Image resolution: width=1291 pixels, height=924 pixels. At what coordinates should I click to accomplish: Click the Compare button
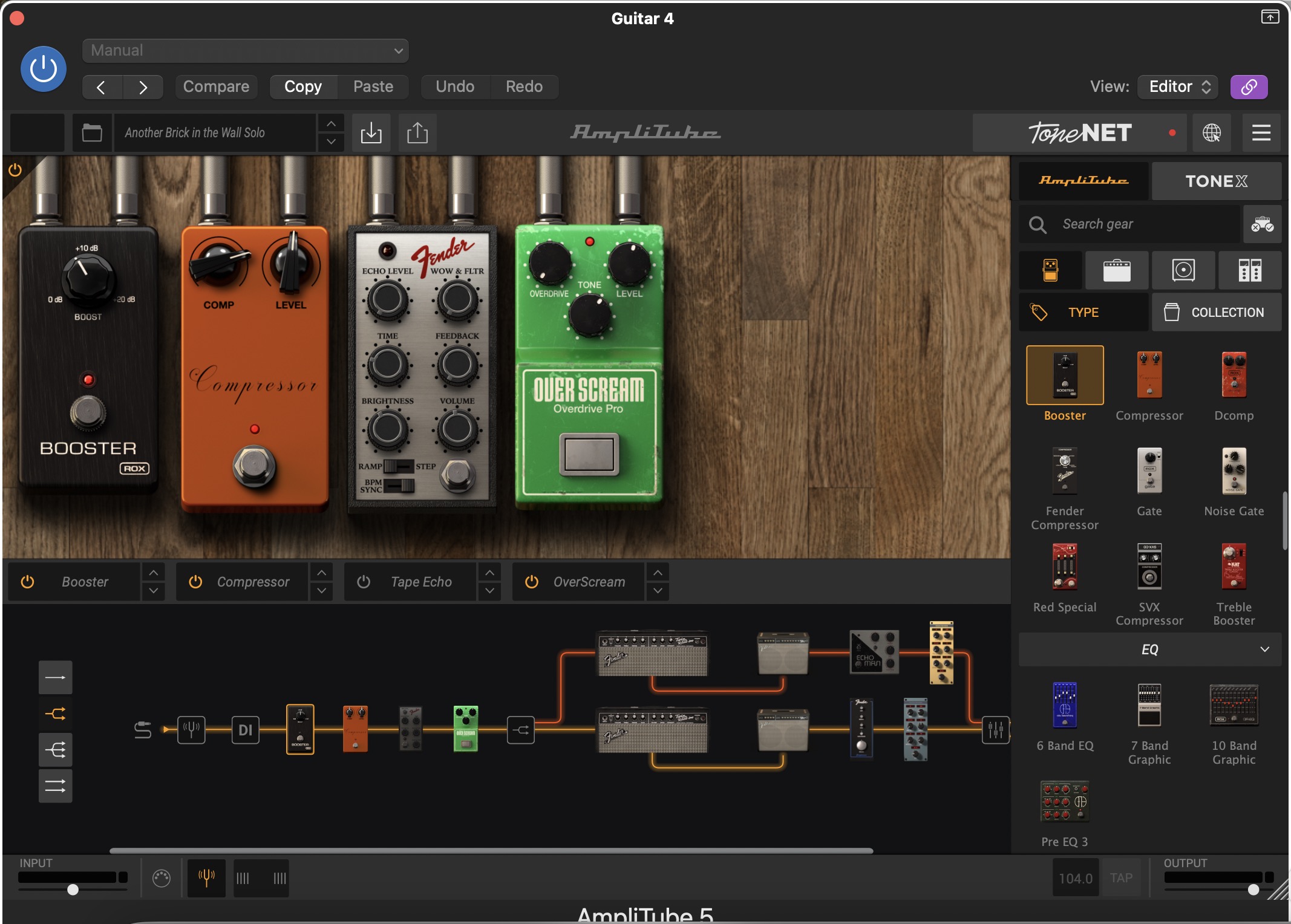click(x=216, y=86)
